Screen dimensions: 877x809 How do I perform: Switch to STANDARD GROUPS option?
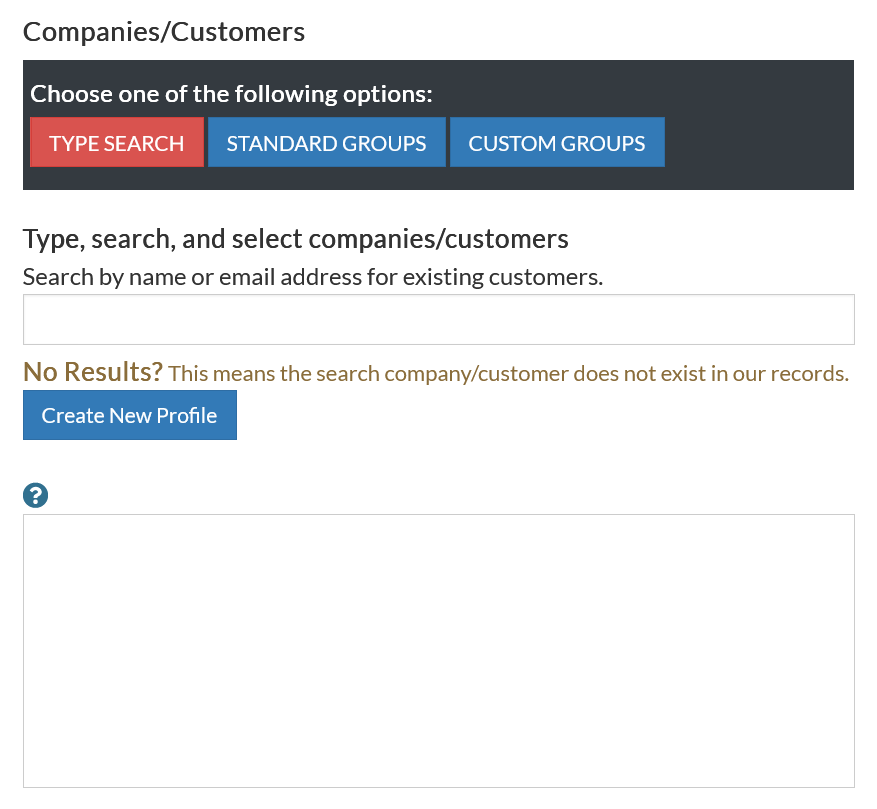(326, 143)
